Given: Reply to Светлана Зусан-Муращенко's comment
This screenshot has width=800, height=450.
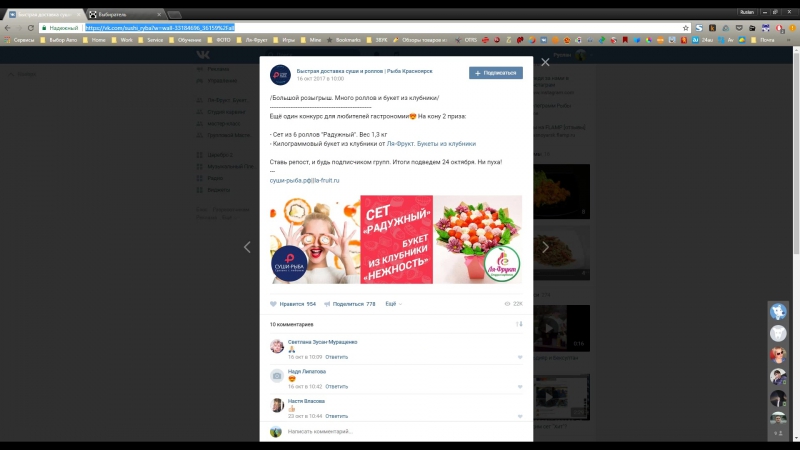Looking at the screenshot, I should [x=336, y=357].
